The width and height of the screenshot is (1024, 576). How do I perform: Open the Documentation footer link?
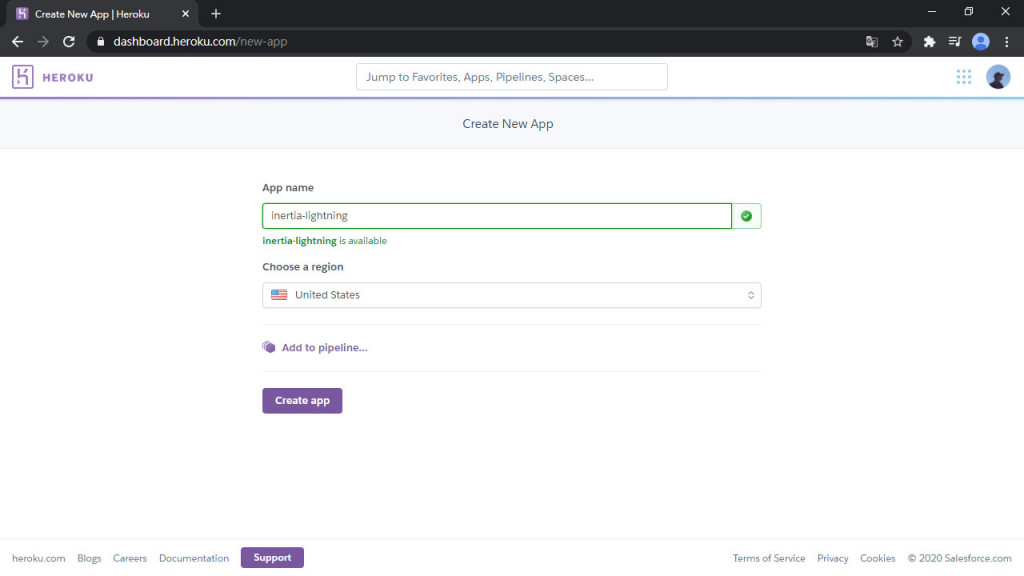tap(194, 558)
